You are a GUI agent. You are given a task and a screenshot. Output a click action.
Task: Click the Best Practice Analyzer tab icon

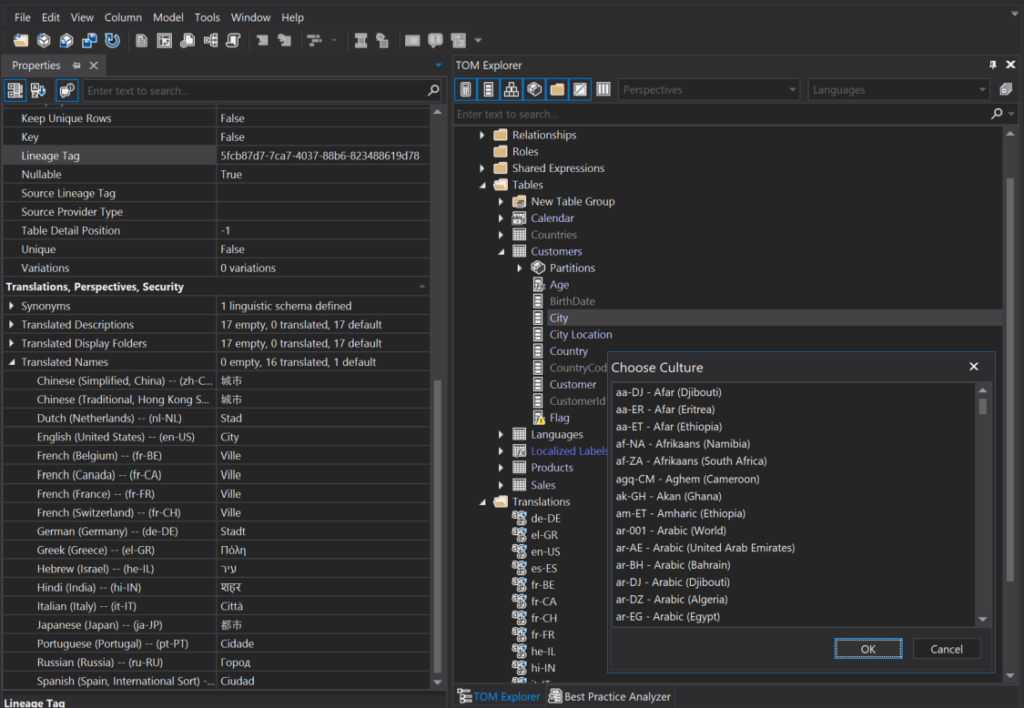[x=555, y=696]
